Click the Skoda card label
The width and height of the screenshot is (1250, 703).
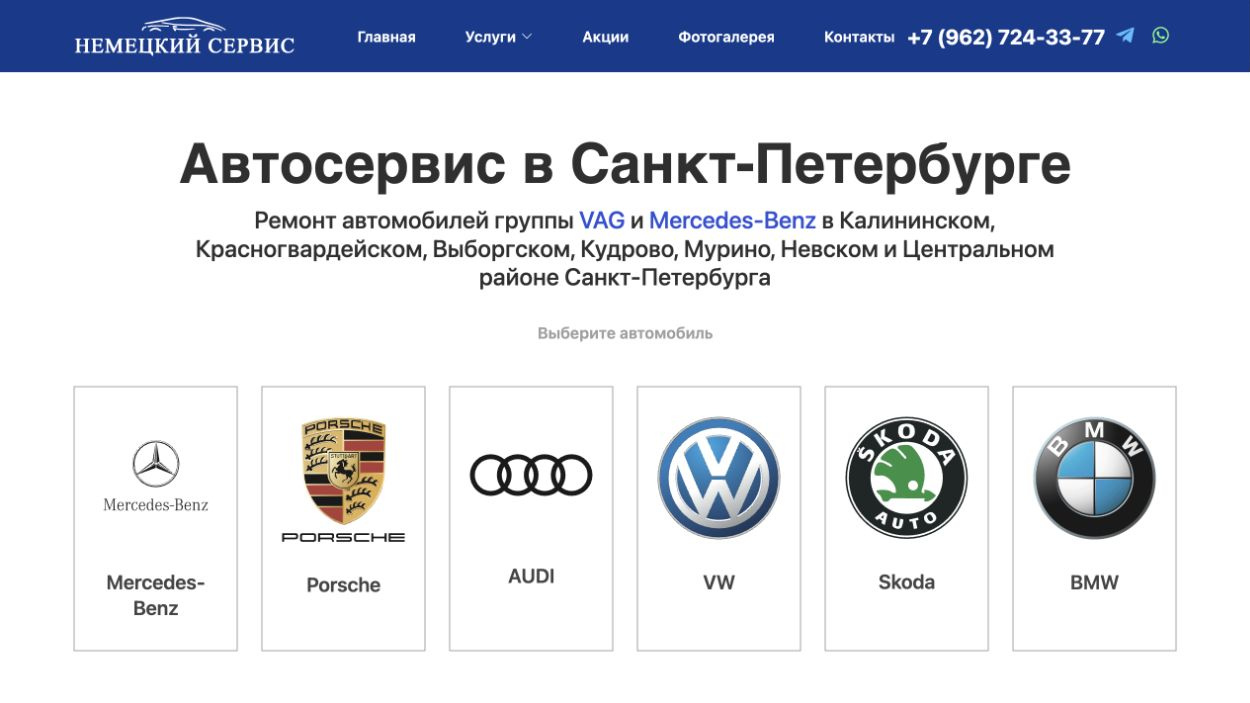tap(907, 582)
